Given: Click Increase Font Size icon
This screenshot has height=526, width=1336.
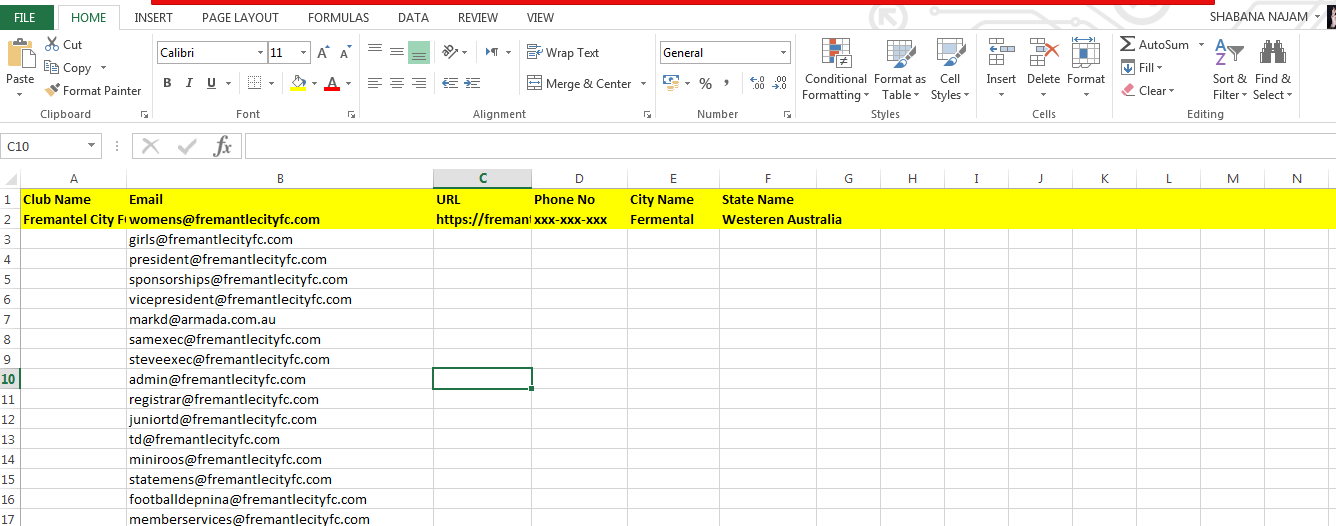Looking at the screenshot, I should click(x=323, y=53).
